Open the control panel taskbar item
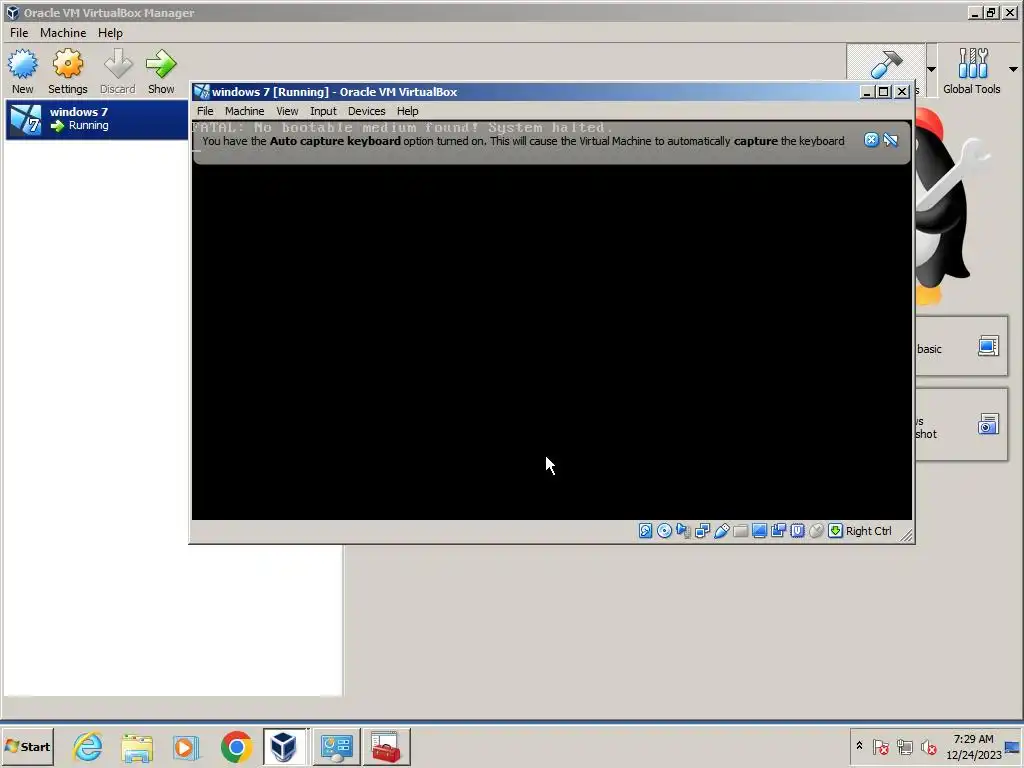 [x=336, y=746]
